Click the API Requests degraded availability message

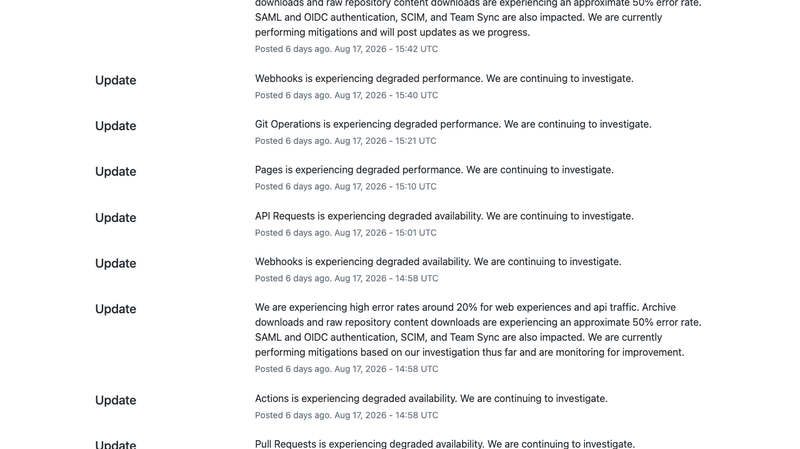(444, 216)
